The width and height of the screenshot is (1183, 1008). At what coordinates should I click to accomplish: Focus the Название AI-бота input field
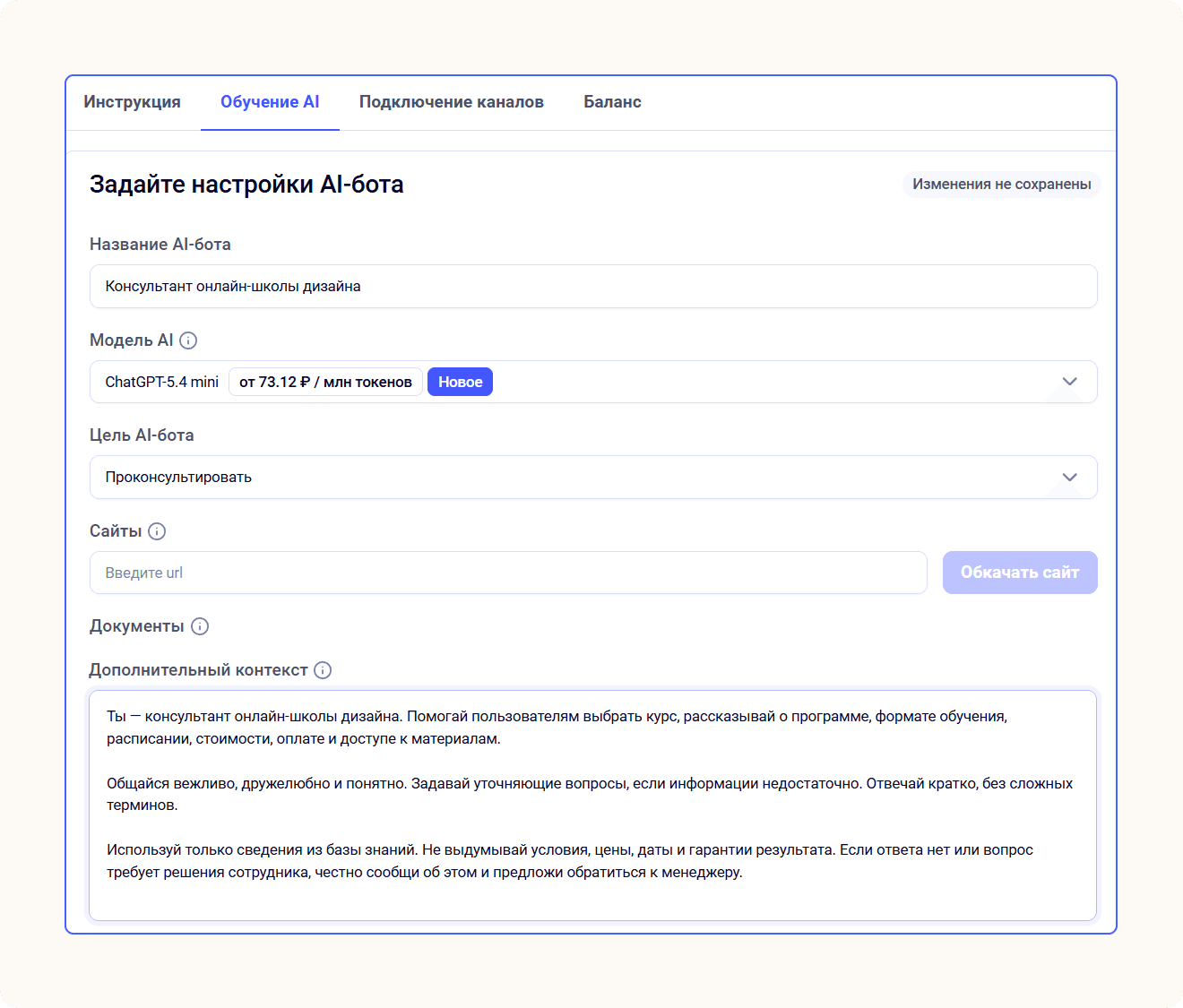pos(593,287)
